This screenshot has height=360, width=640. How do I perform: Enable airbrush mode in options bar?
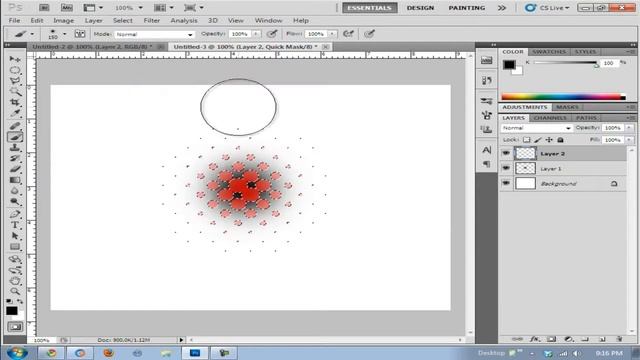(348, 34)
